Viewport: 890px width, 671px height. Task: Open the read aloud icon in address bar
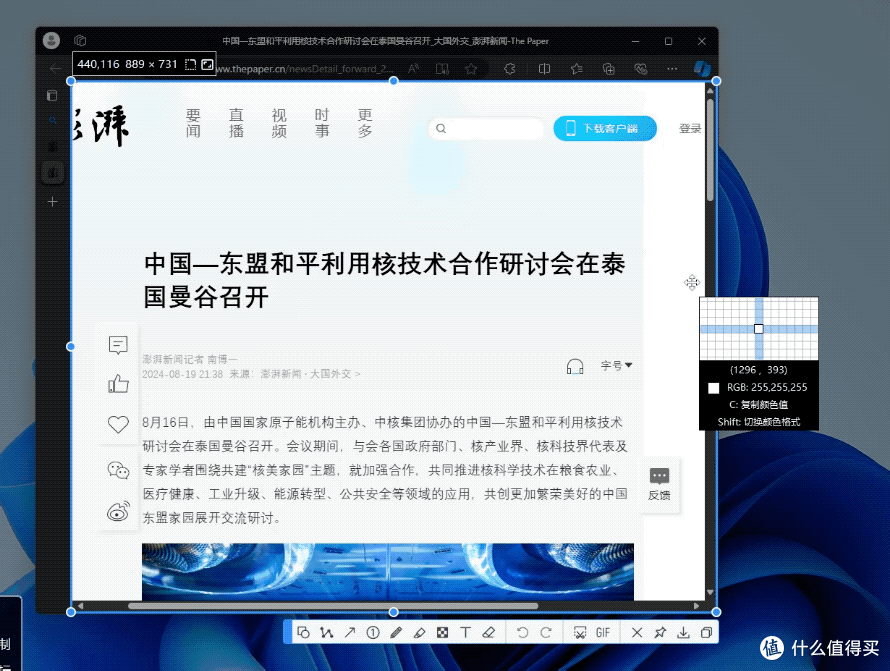413,69
